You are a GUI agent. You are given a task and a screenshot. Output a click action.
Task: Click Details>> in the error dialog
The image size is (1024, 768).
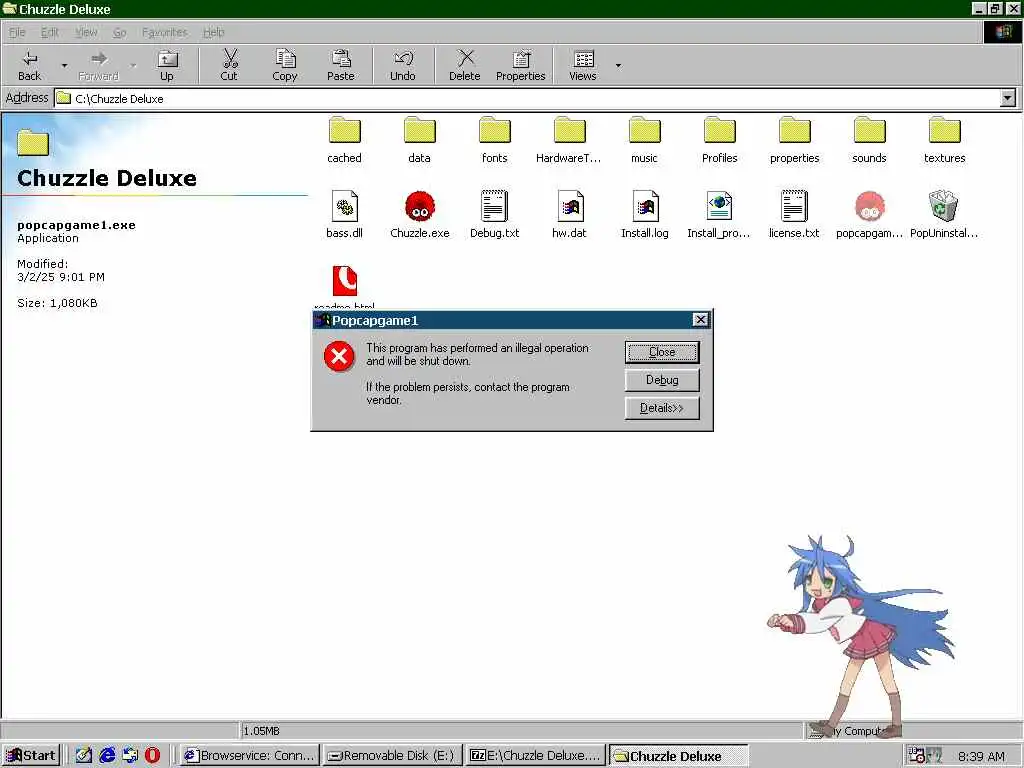(662, 408)
